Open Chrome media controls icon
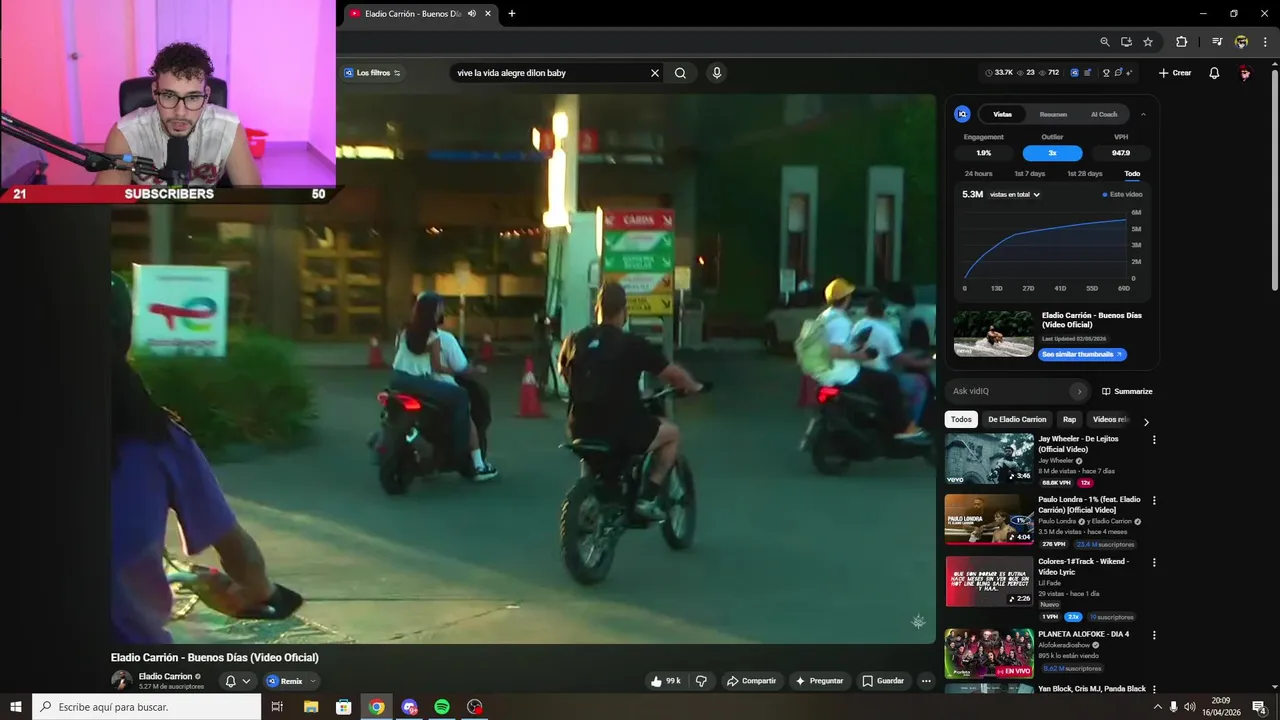The height and width of the screenshot is (720, 1280). (1217, 42)
